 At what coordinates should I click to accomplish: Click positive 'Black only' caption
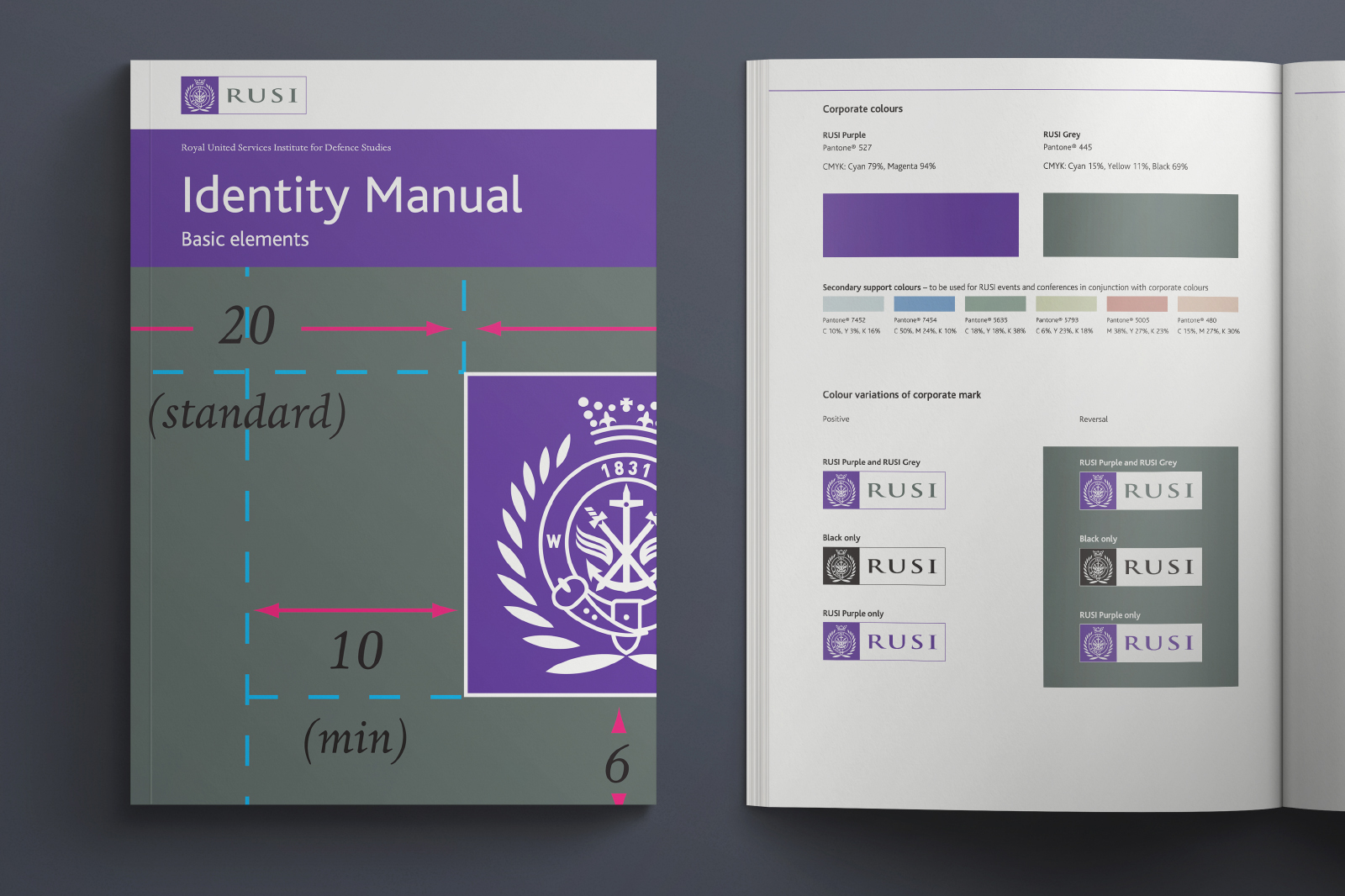pos(841,538)
